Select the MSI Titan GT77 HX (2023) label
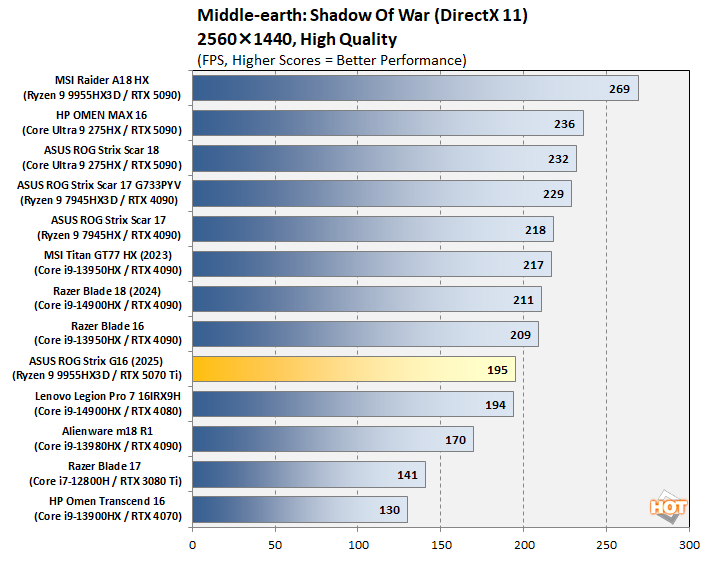The width and height of the screenshot is (708, 563). pos(108,255)
